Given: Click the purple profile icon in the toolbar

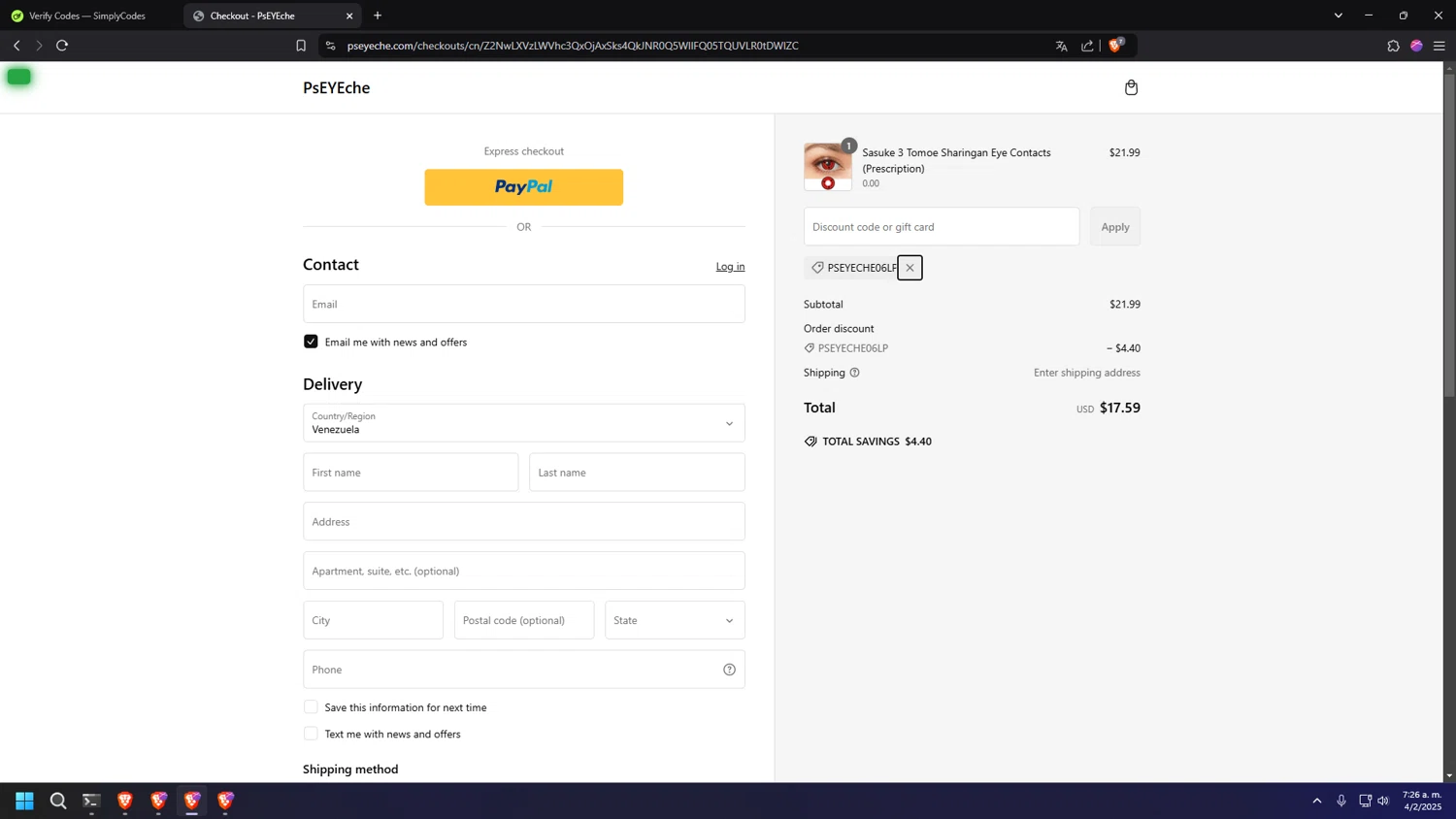Looking at the screenshot, I should (1416, 46).
